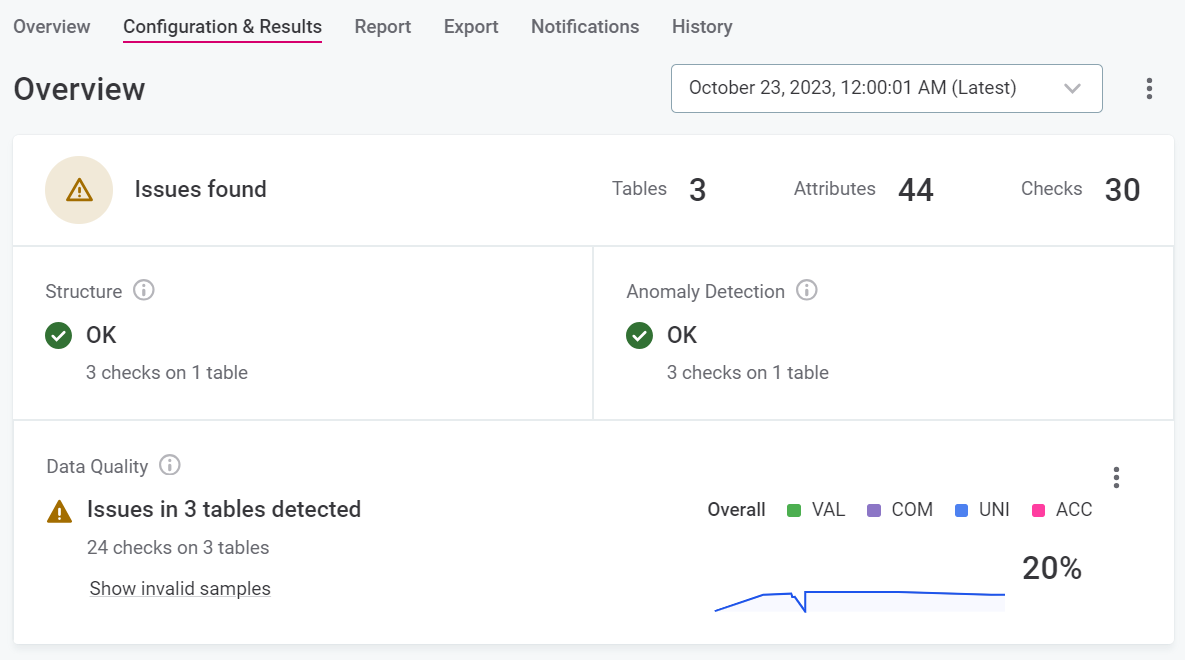This screenshot has height=660, width=1185.
Task: Click the Issues found warning icon
Action: (x=79, y=189)
